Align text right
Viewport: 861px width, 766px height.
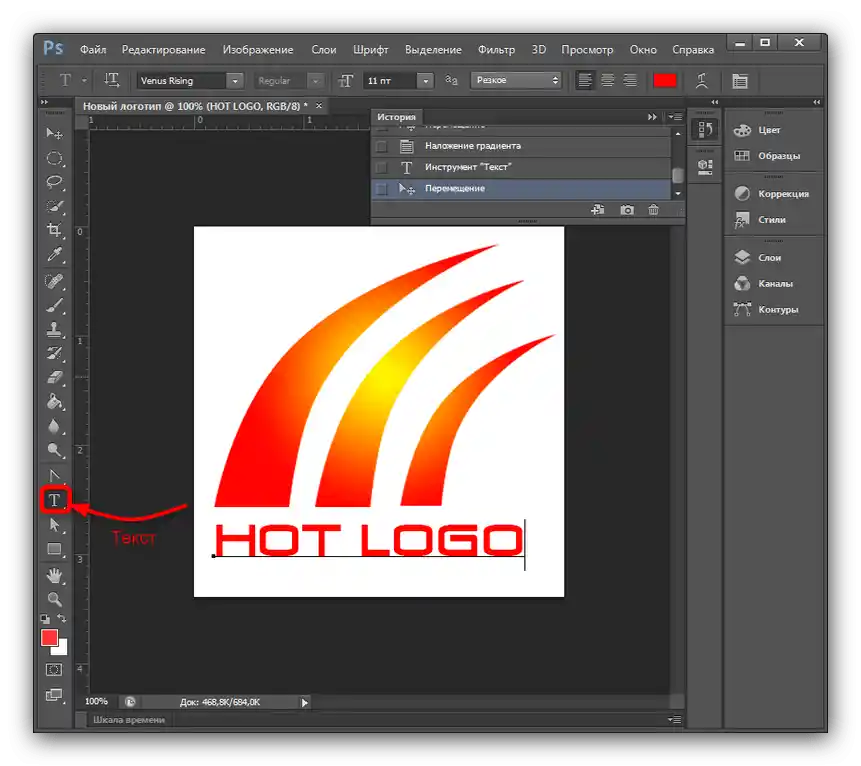630,81
